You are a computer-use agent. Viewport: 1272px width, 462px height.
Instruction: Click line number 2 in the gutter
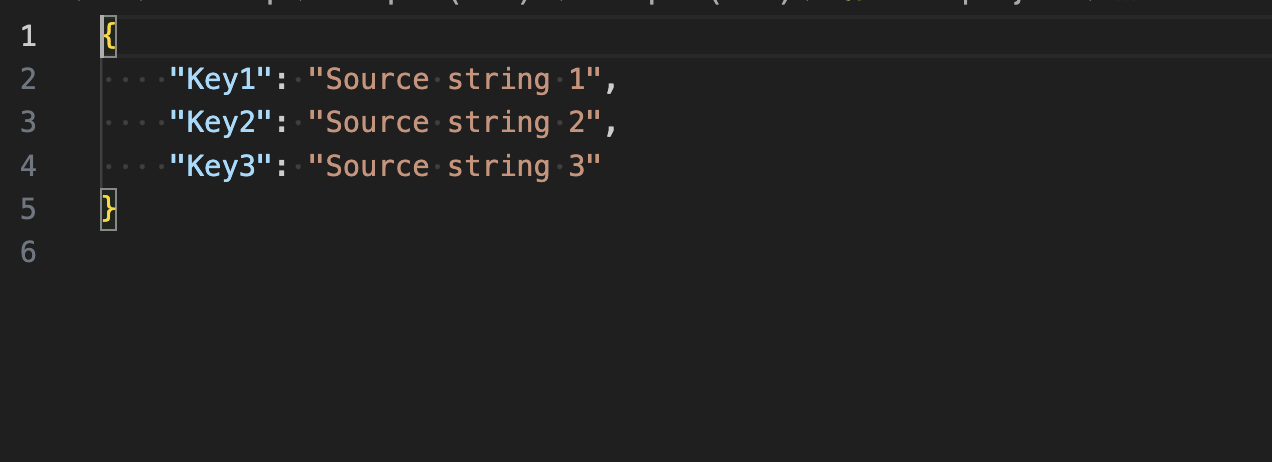[28, 79]
